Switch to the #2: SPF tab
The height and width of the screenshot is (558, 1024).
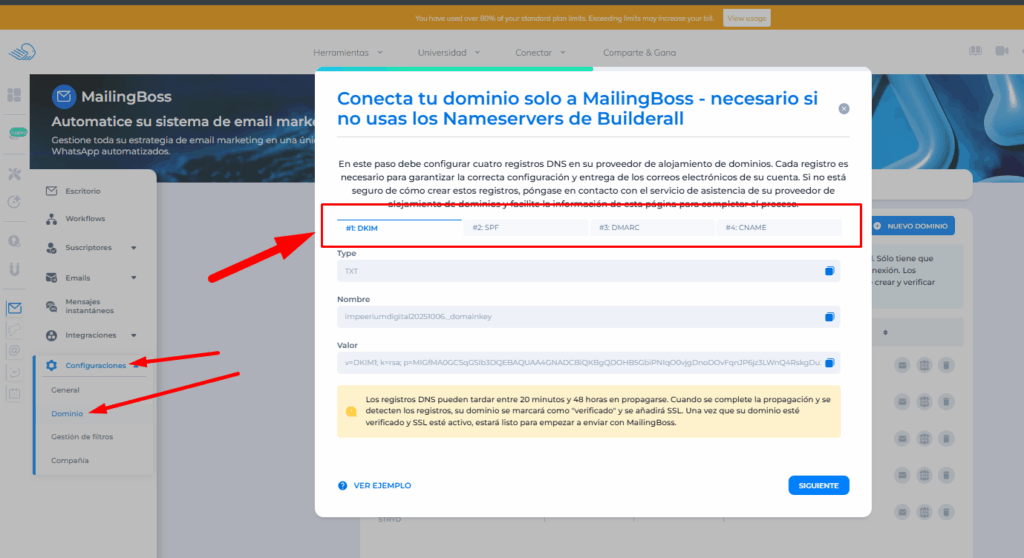(485, 228)
